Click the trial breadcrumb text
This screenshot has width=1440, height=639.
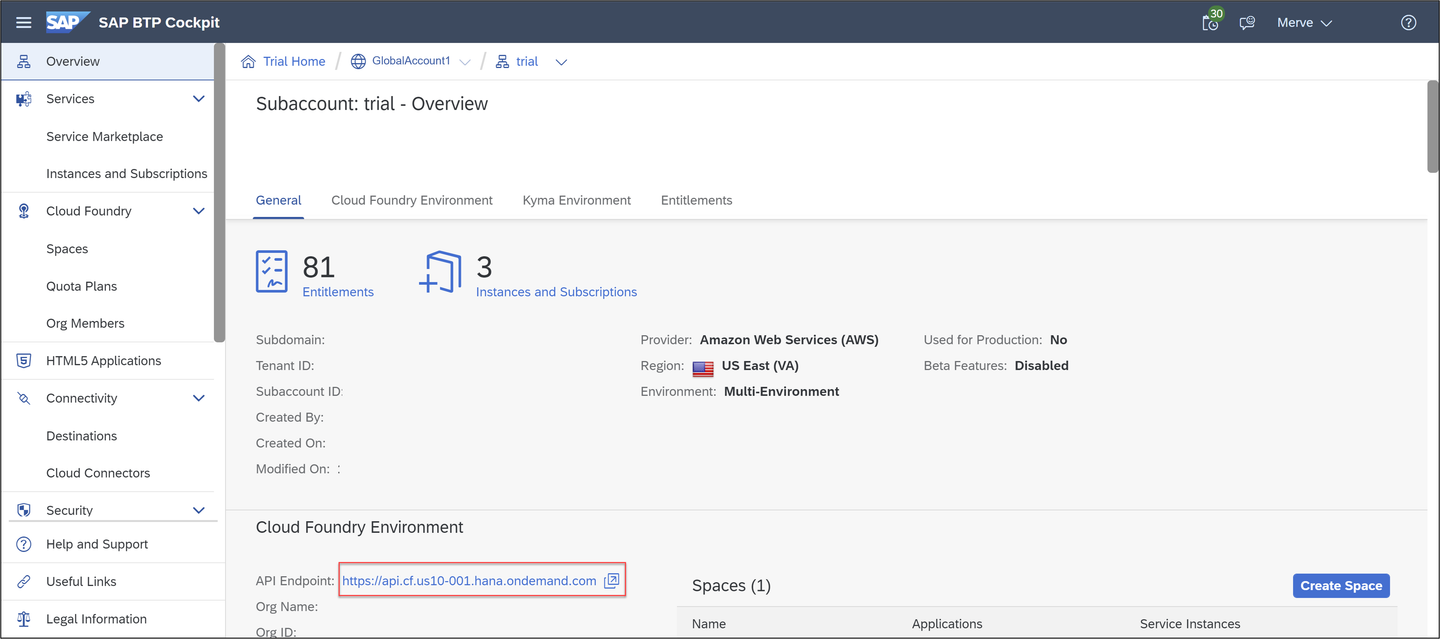click(x=527, y=61)
